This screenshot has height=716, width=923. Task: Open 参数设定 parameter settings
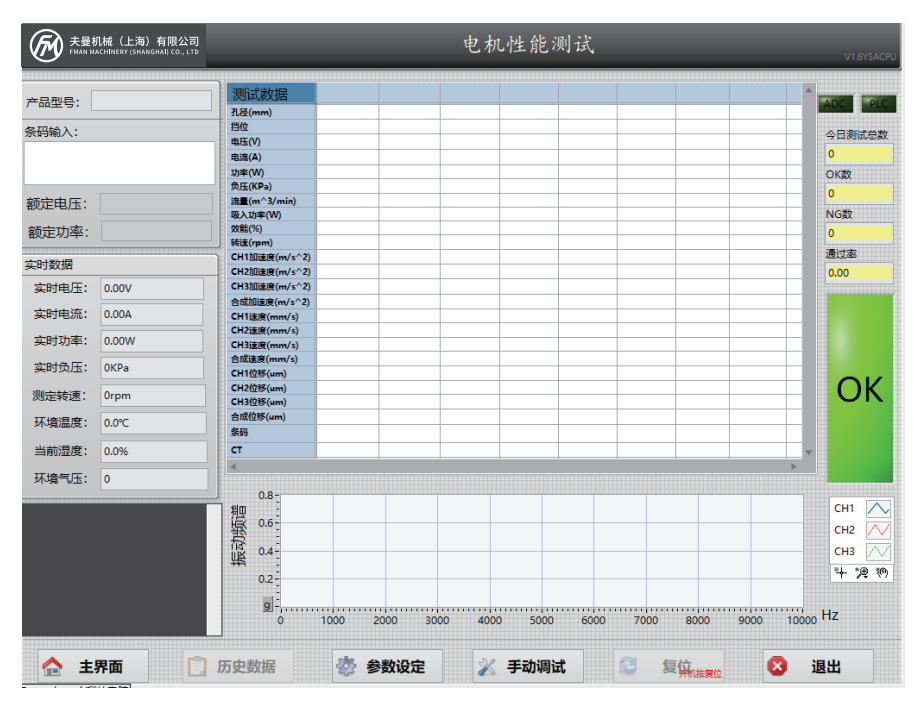(x=387, y=667)
